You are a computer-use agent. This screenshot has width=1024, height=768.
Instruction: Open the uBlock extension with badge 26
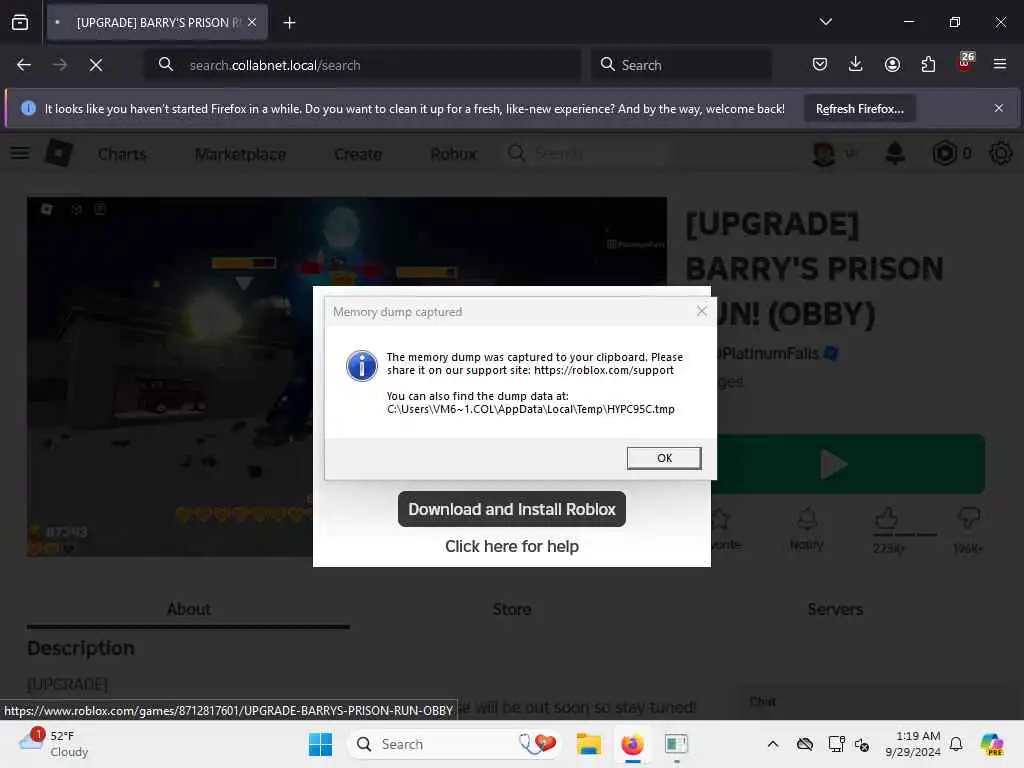pos(965,63)
